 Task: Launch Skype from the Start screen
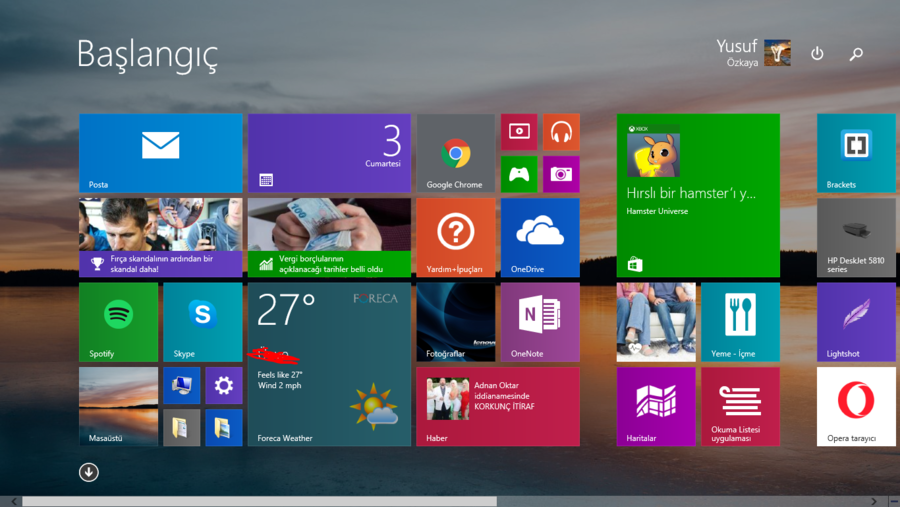click(x=203, y=321)
